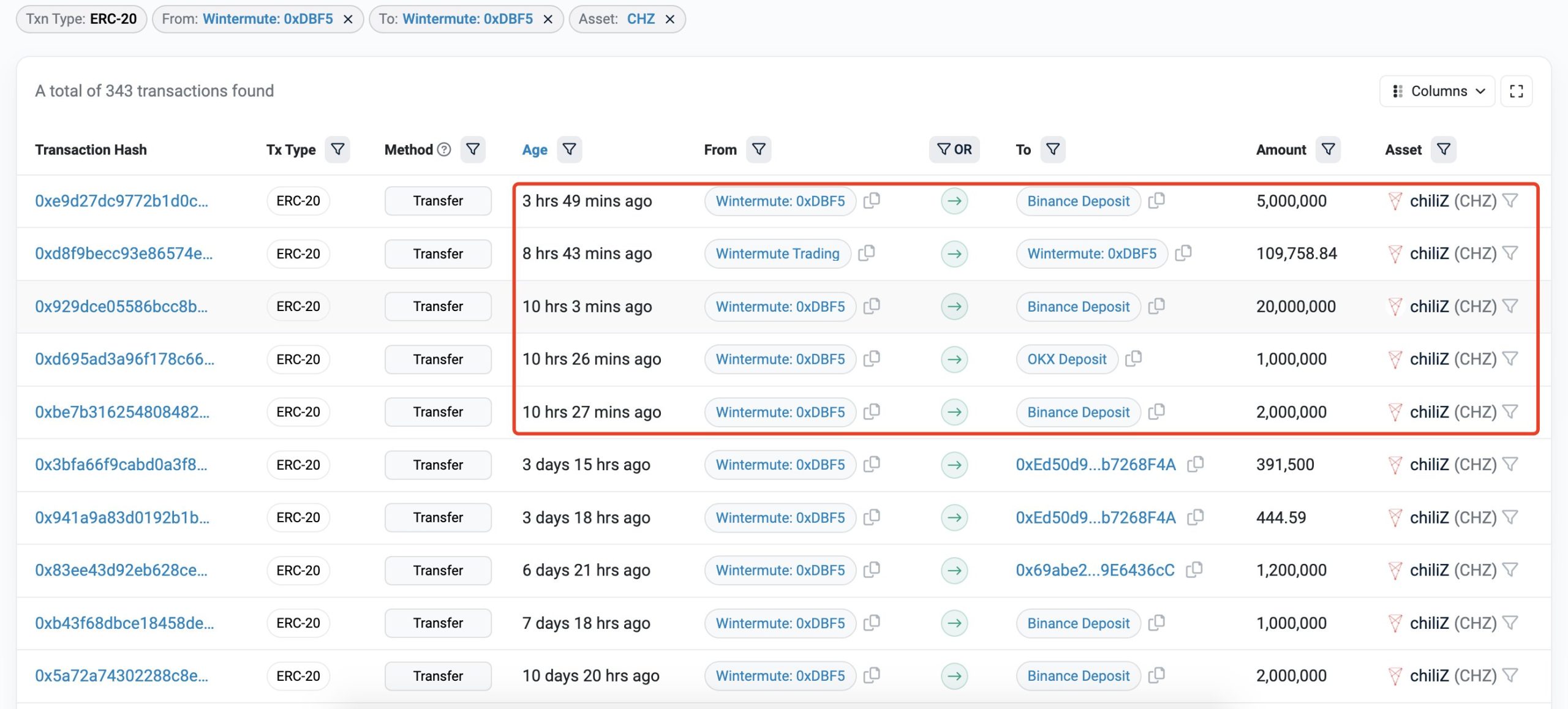Copy the OKX Deposit address
The height and width of the screenshot is (709, 1568).
pos(1134,358)
